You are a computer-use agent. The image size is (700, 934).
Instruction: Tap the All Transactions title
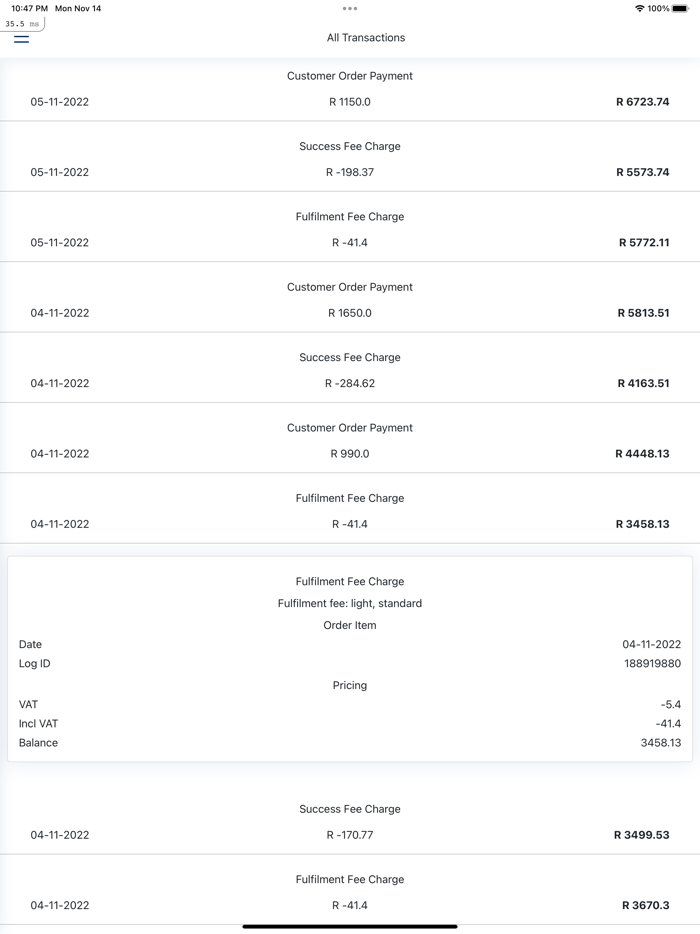(366, 38)
